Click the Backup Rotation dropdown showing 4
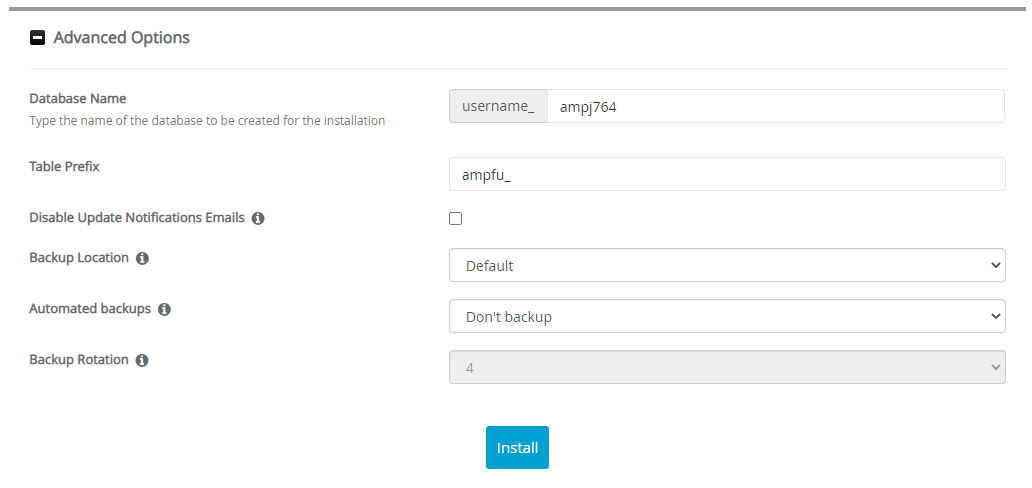The width and height of the screenshot is (1032, 488). click(727, 367)
